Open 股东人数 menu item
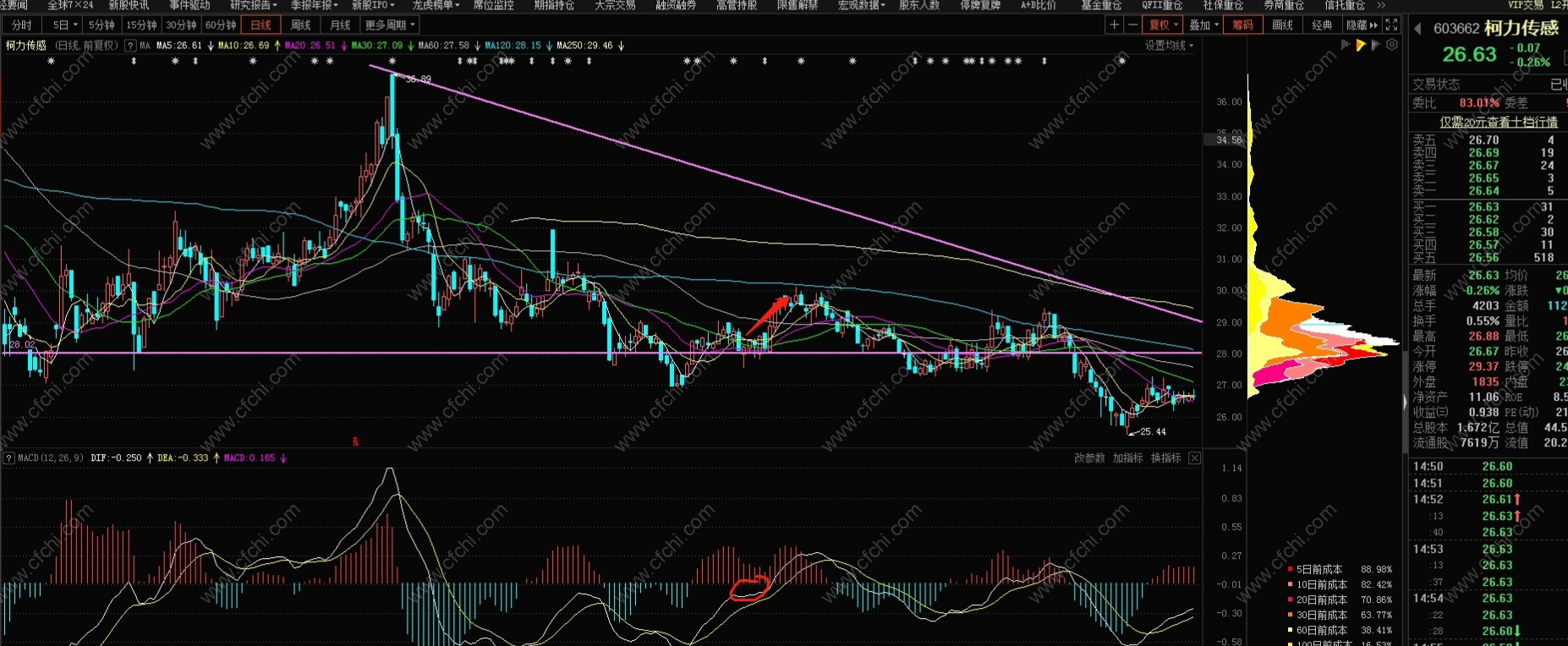Viewport: 1568px width, 646px height. [x=919, y=5]
